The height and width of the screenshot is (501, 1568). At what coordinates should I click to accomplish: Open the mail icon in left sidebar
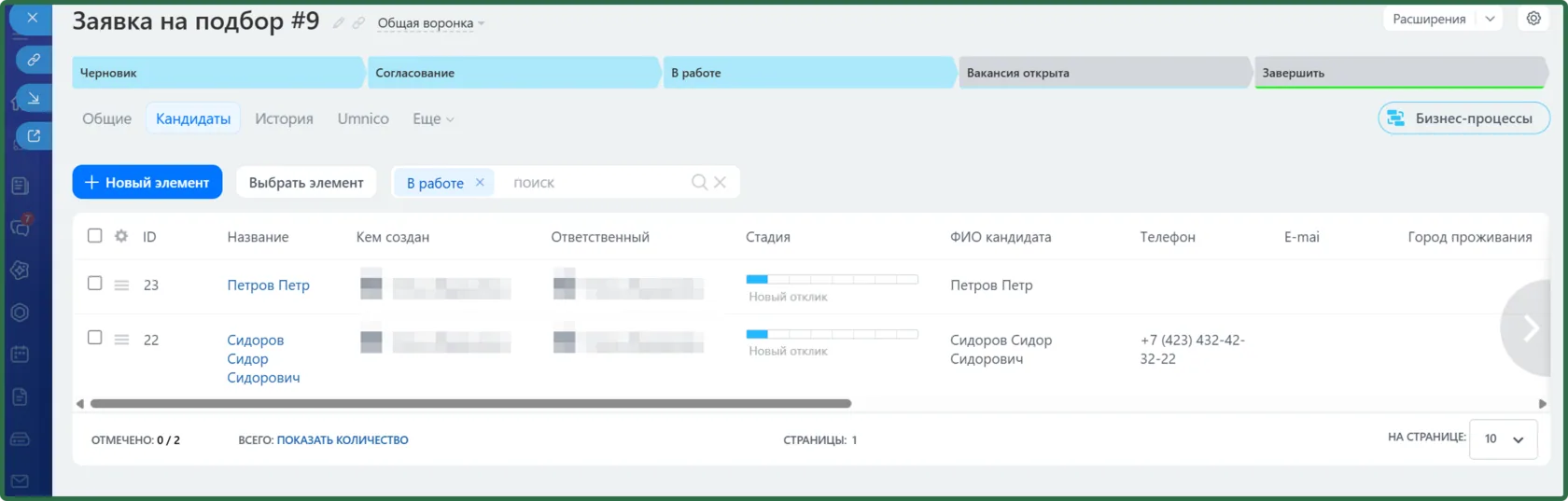(20, 481)
